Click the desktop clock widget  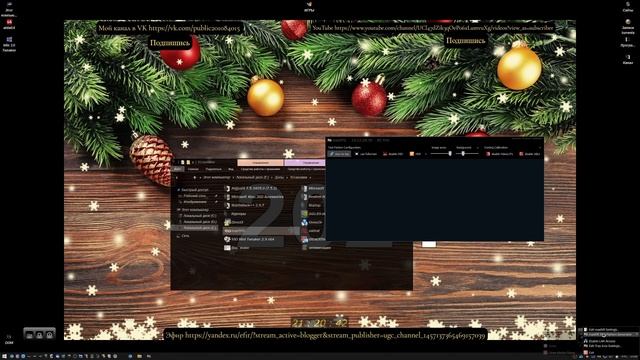click(320, 323)
